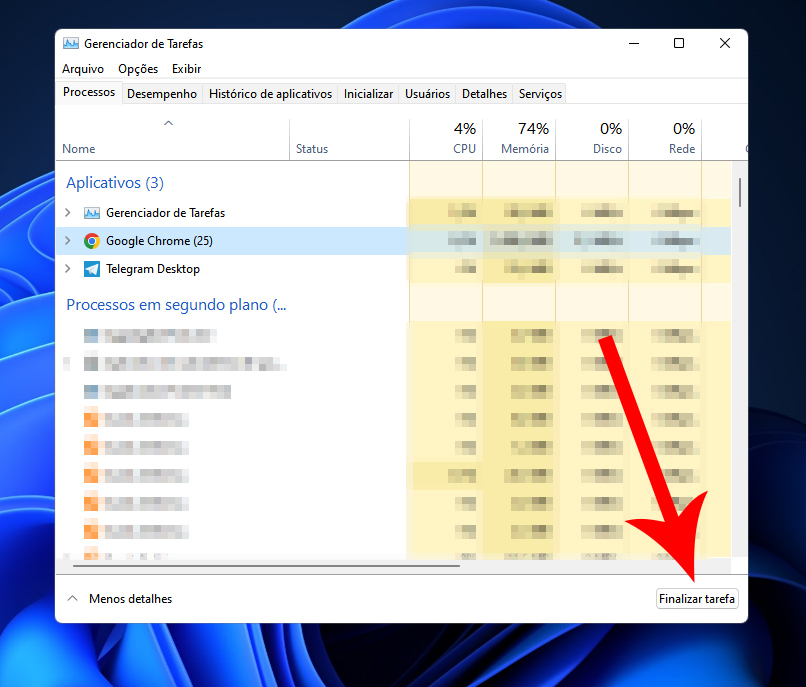
Task: Click the vertical scrollbar of the process list
Action: (x=739, y=192)
